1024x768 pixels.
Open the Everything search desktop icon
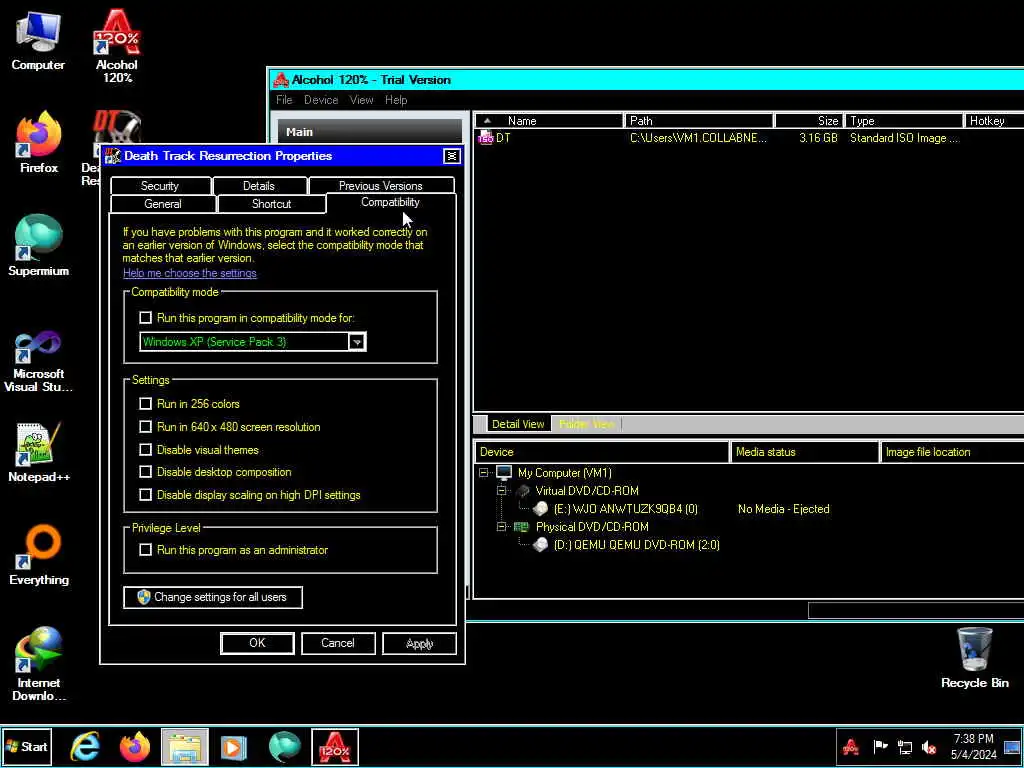pyautogui.click(x=39, y=555)
